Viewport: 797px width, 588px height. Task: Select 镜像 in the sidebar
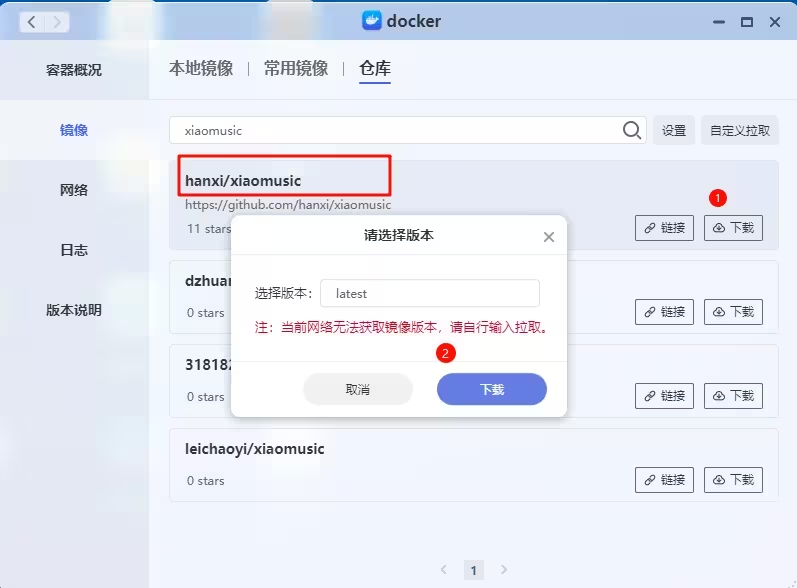click(x=74, y=130)
